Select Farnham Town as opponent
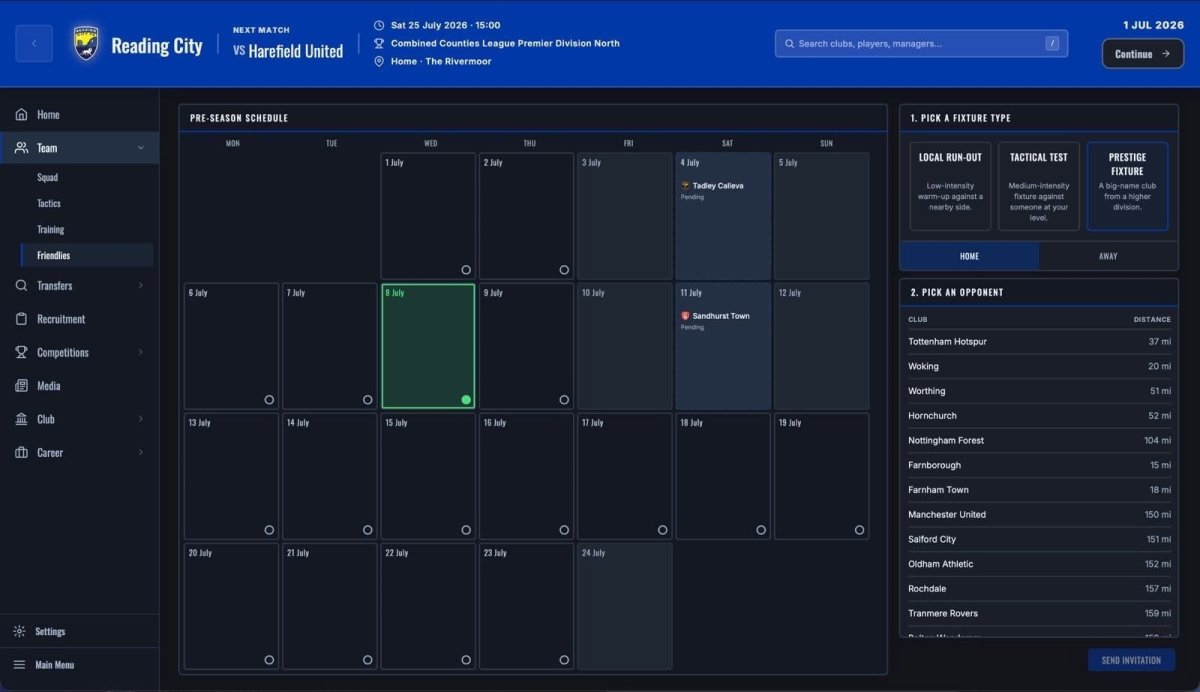The width and height of the screenshot is (1200, 692). tap(1039, 490)
